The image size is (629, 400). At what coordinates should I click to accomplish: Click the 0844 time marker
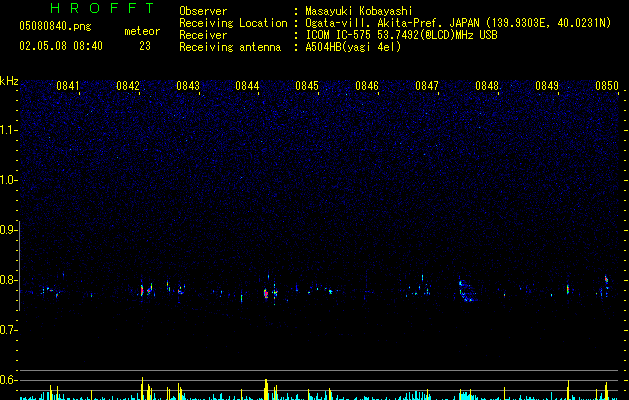[247, 86]
